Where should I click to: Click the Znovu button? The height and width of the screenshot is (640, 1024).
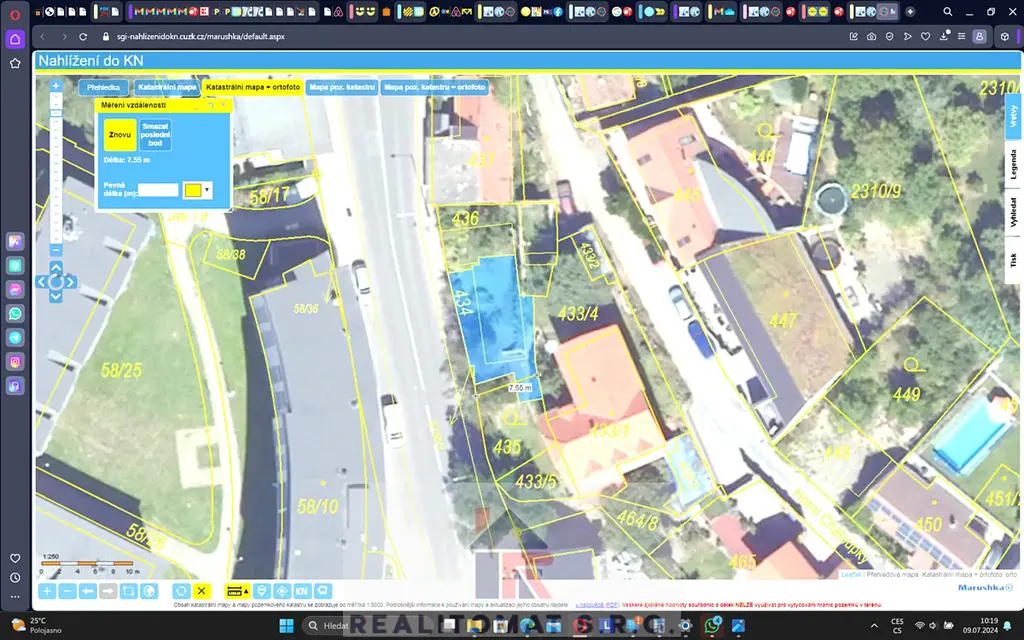pos(119,135)
